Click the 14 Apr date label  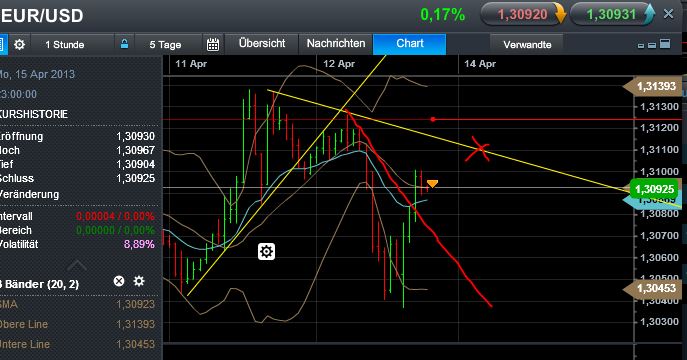point(480,64)
